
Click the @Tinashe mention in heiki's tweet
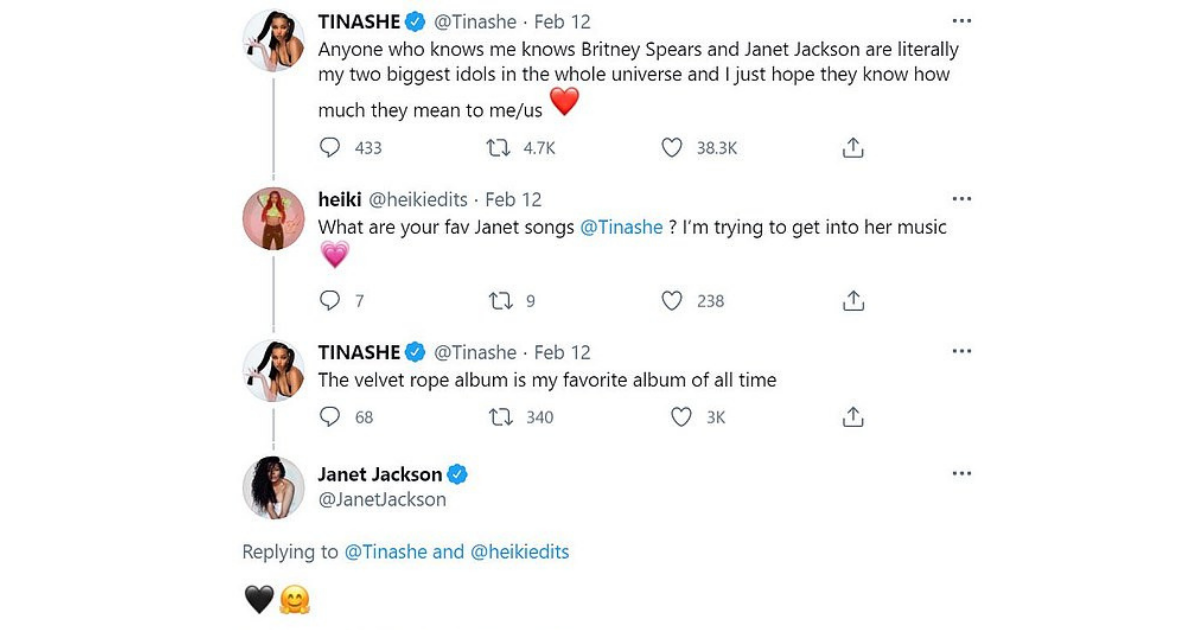621,228
